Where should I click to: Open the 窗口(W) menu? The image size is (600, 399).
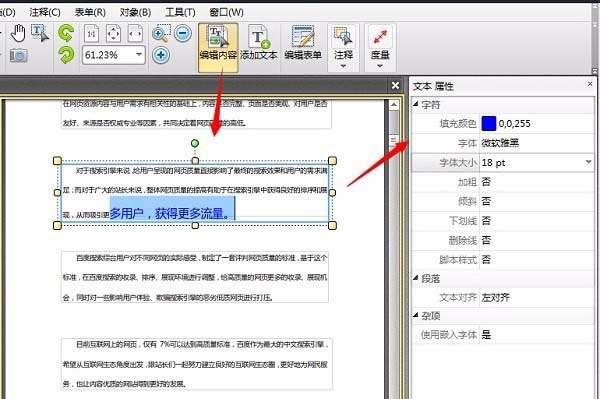tap(226, 12)
